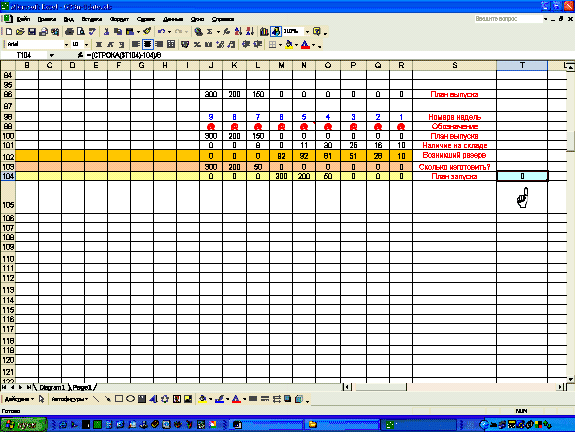
Task: Switch to the Diagram1 sheet tab
Action: 52,388
